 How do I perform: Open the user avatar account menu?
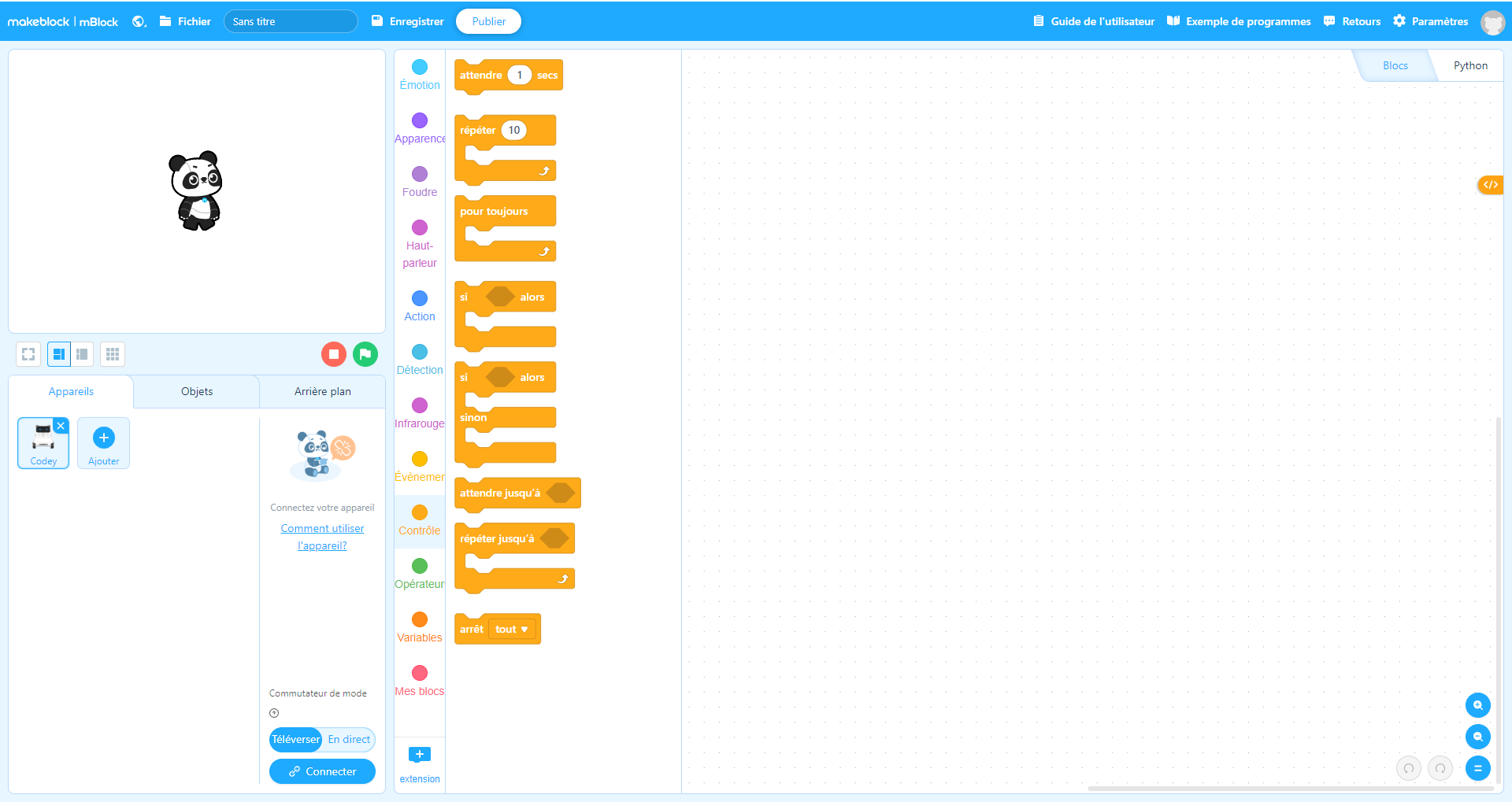(x=1492, y=22)
